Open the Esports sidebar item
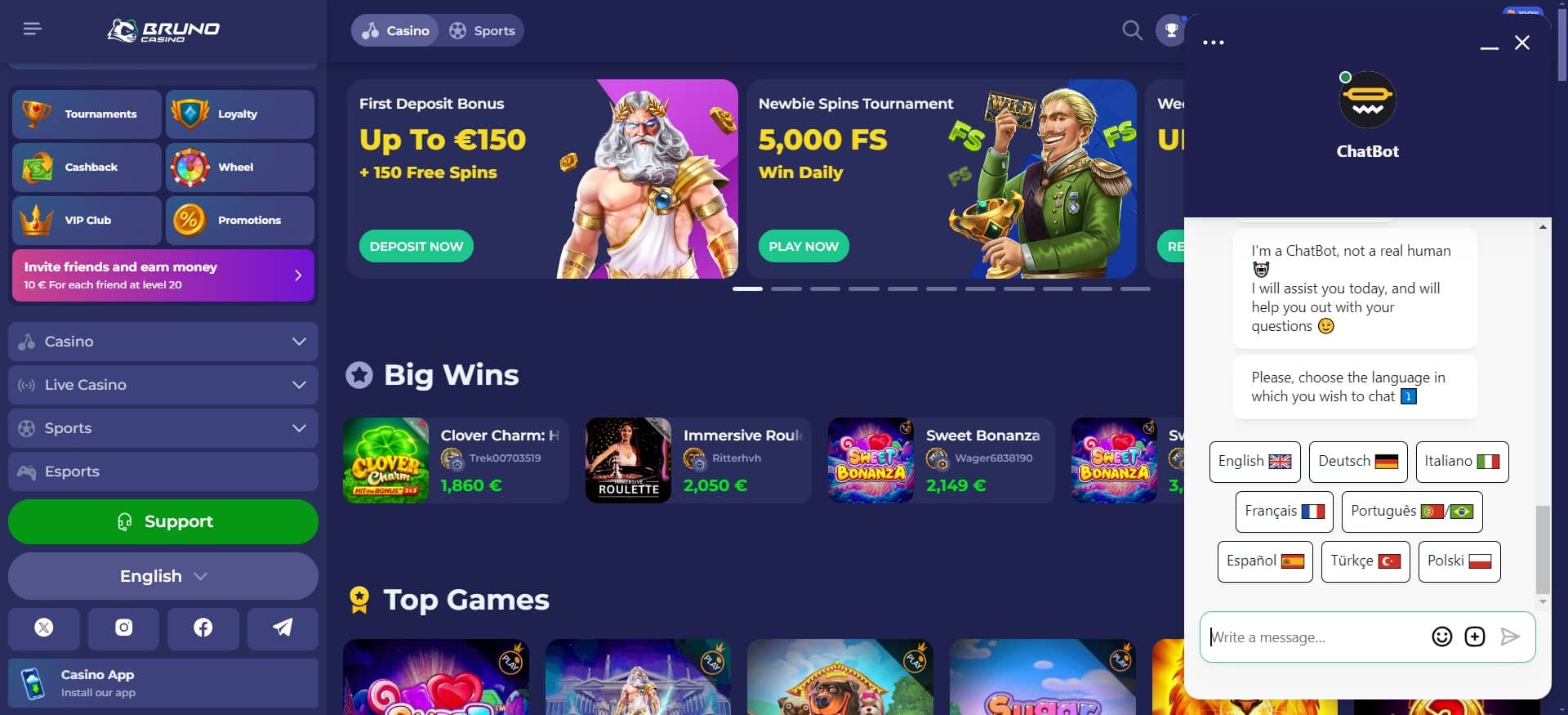The width and height of the screenshot is (1568, 715). 163,471
